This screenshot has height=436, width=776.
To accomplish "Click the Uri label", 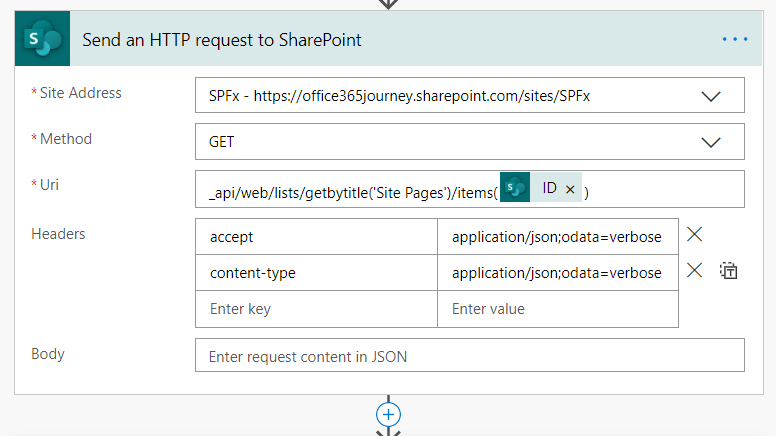I will point(49,185).
